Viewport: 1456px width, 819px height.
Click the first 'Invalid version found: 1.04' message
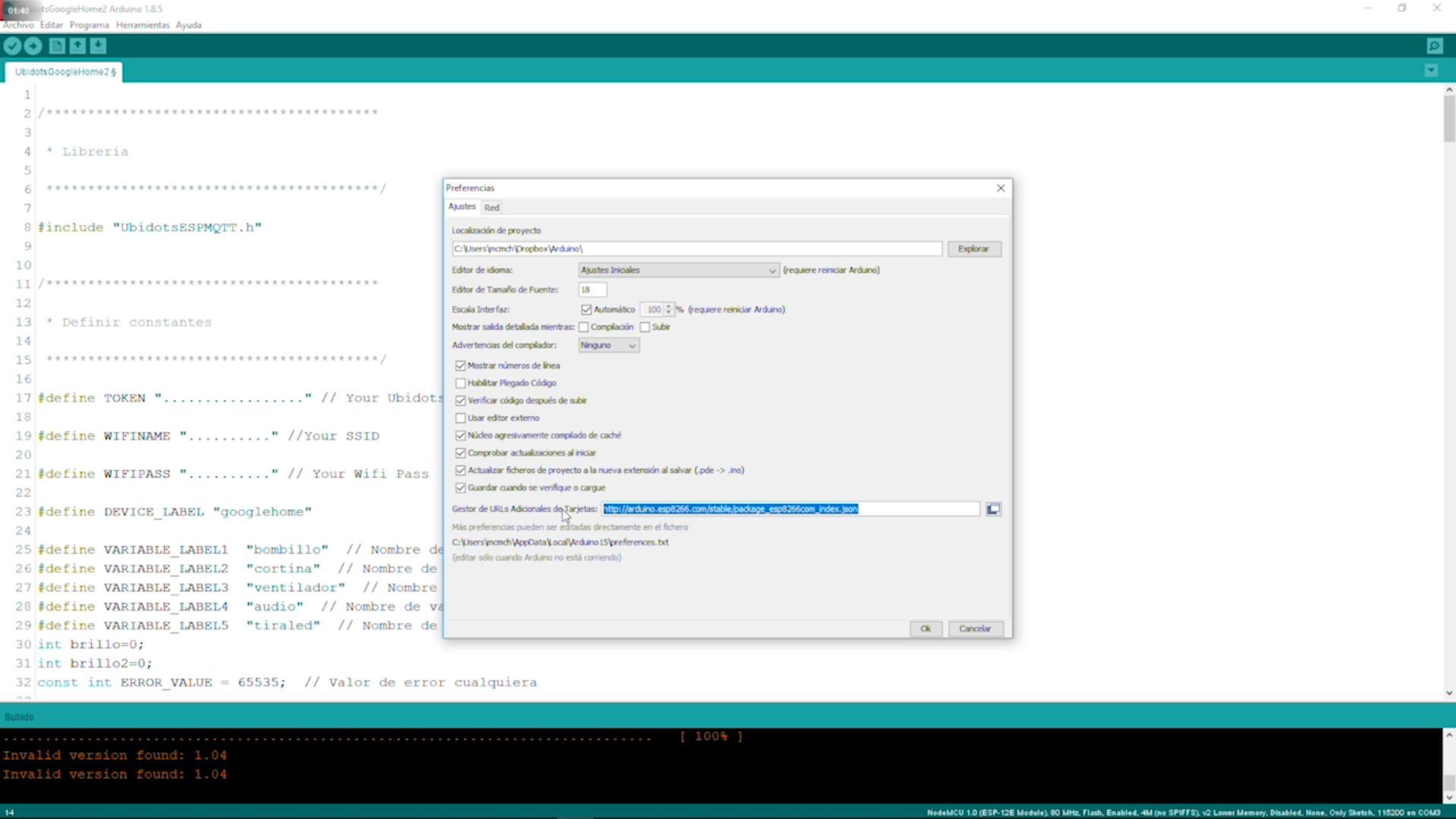115,755
